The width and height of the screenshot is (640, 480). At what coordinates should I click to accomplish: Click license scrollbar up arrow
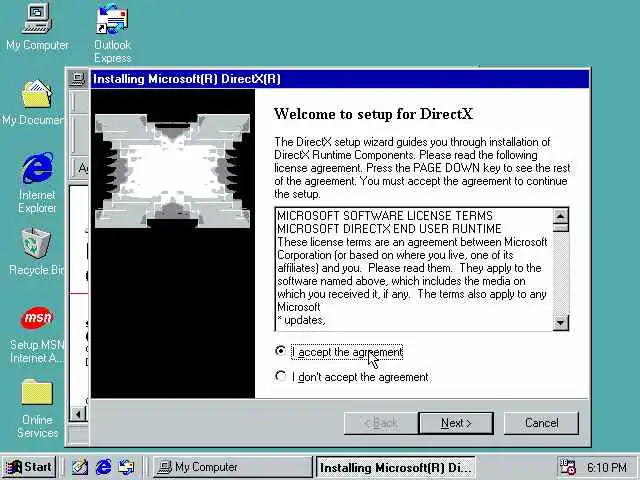point(561,216)
